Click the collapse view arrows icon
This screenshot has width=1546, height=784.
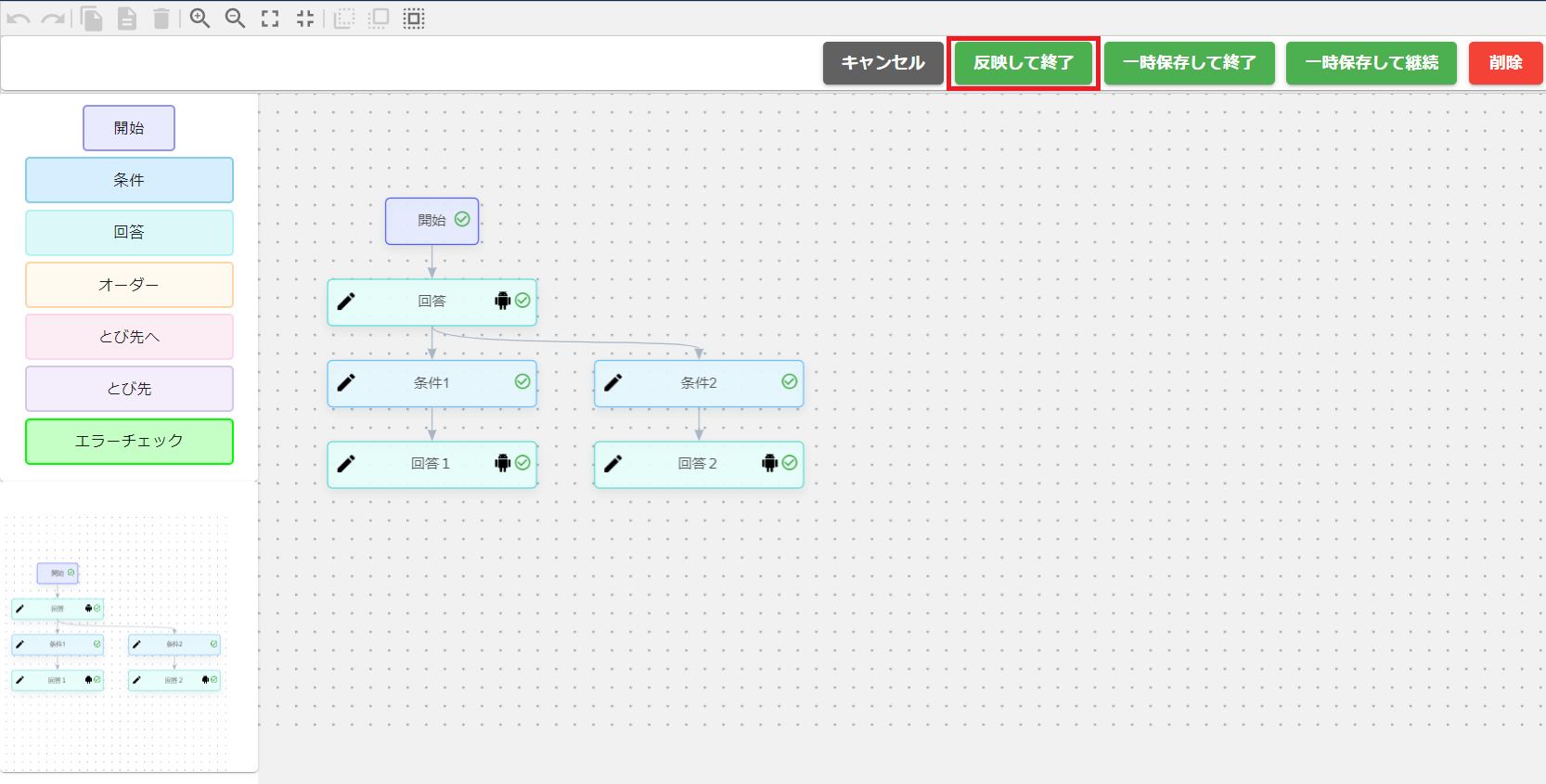(305, 19)
